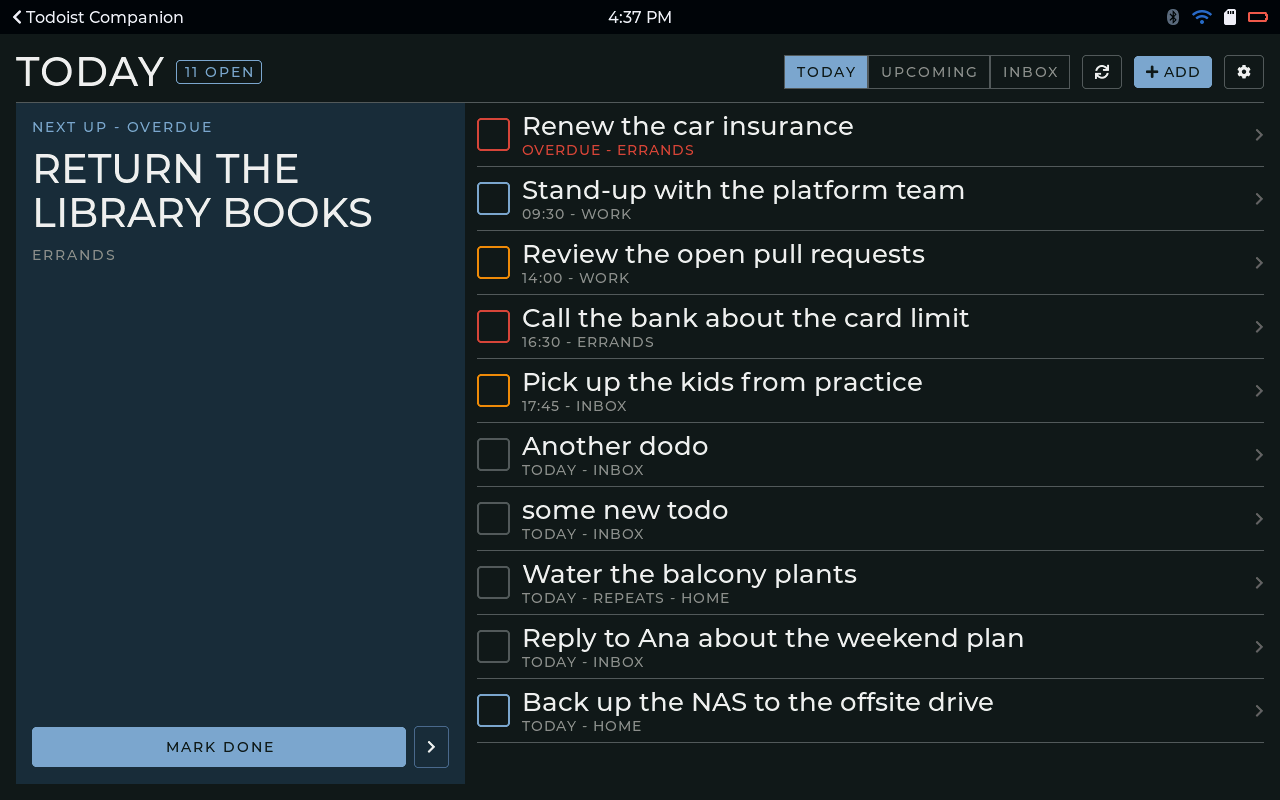Image resolution: width=1280 pixels, height=800 pixels.
Task: Click the Return the Library Books heading
Action: click(202, 191)
